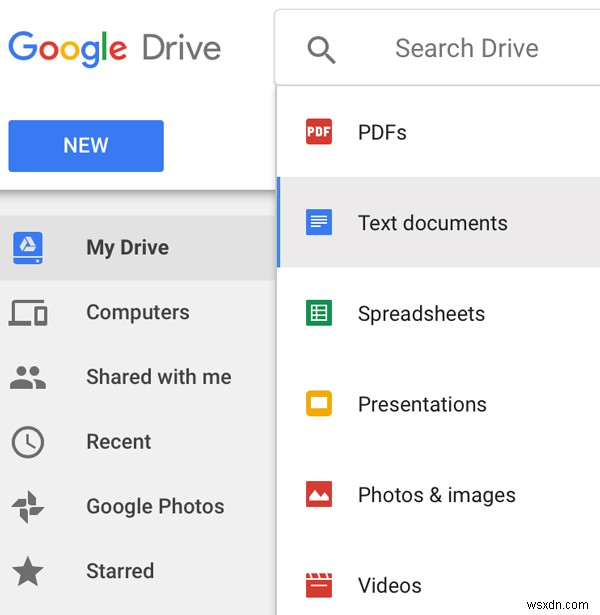Open Google Photos section

click(137, 507)
